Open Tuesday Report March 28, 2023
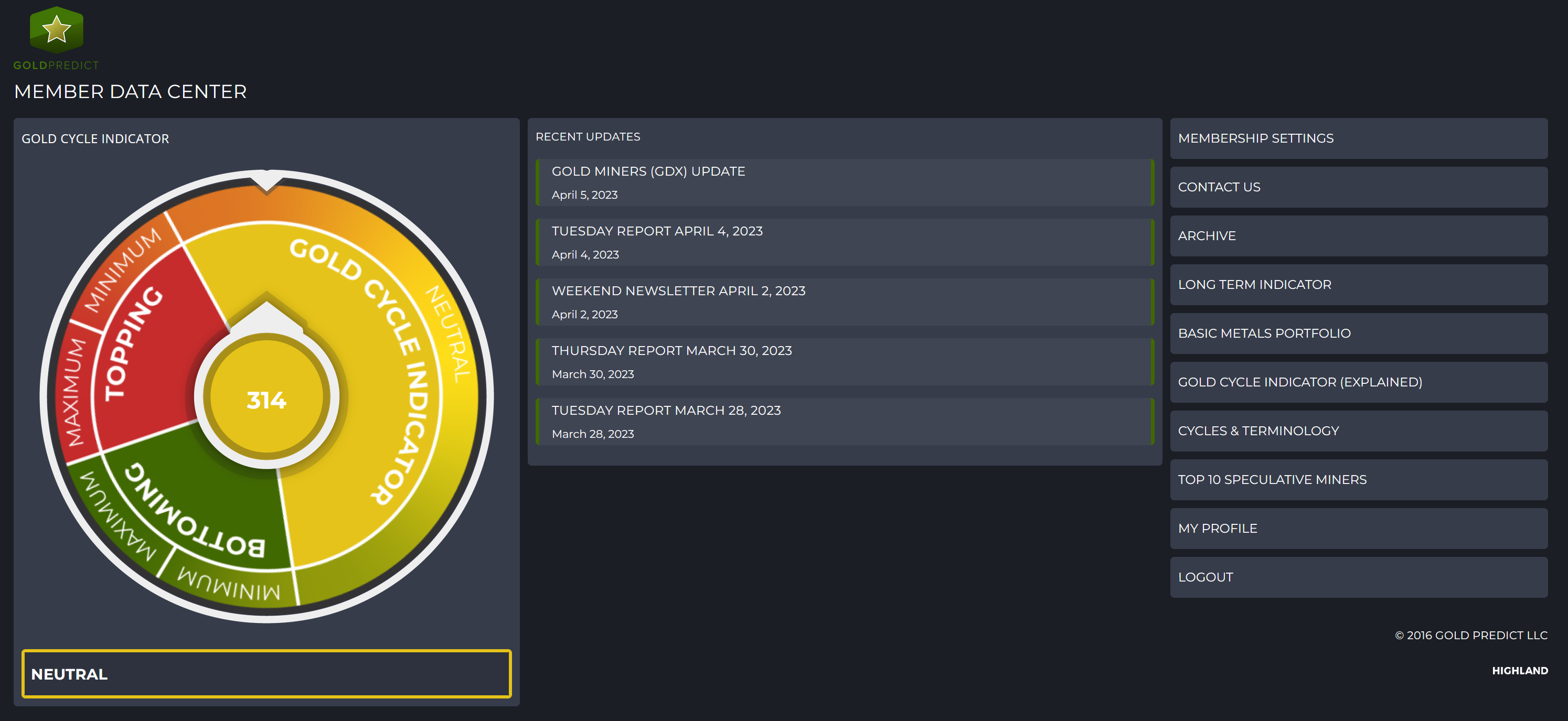Viewport: 1568px width, 721px height. 665,410
